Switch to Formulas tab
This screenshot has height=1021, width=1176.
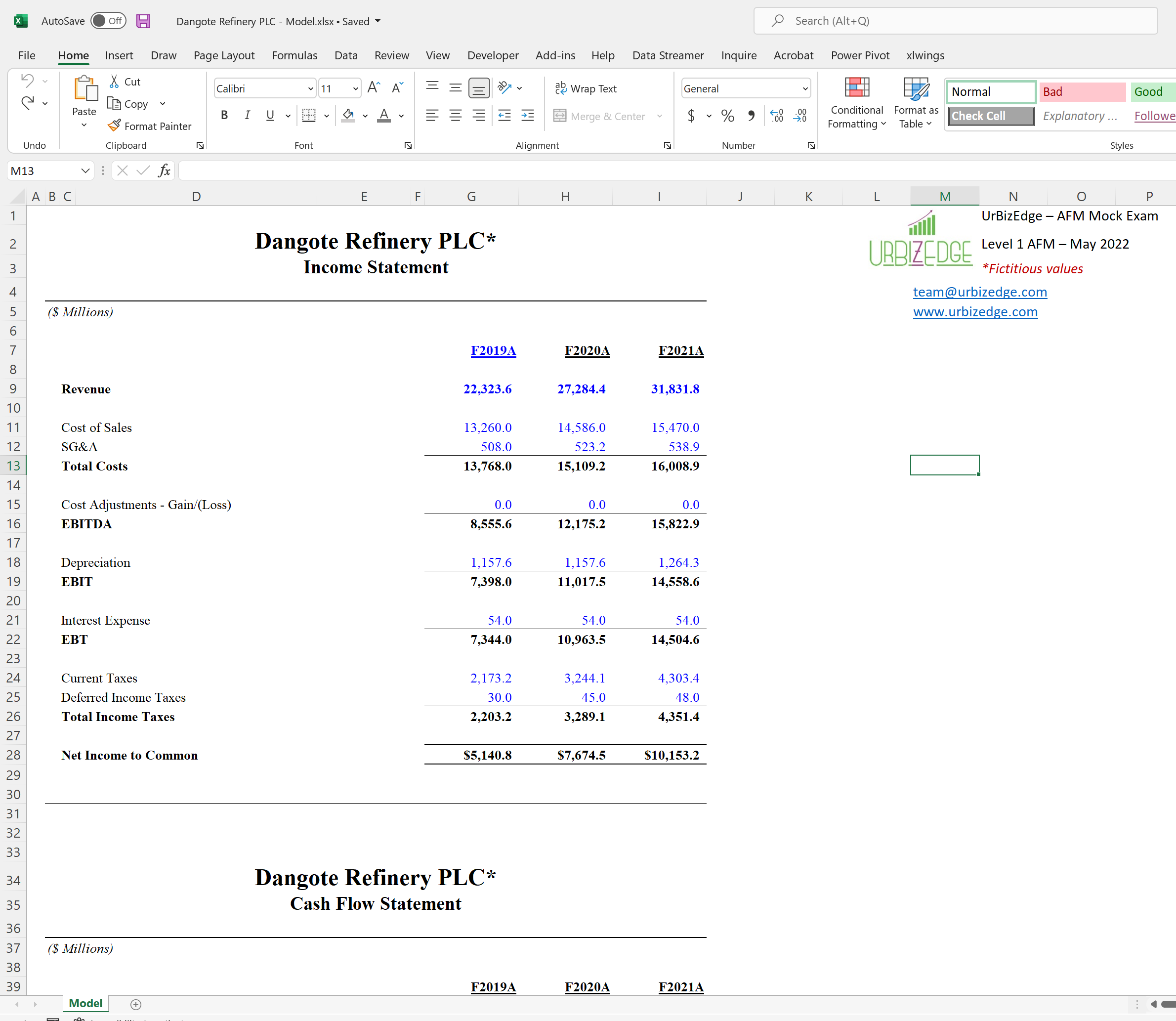294,55
